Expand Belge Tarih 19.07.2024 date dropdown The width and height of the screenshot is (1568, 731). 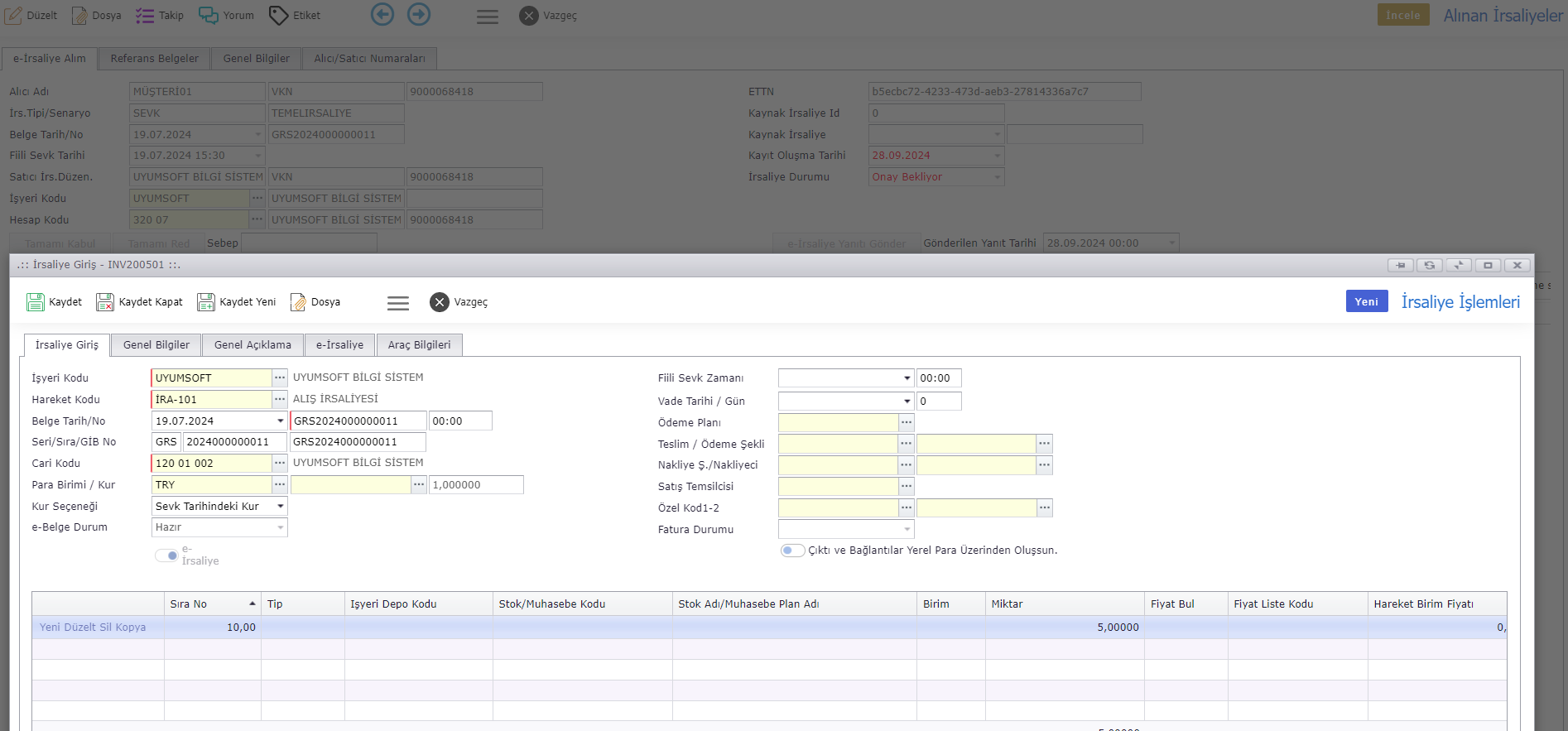click(x=281, y=421)
